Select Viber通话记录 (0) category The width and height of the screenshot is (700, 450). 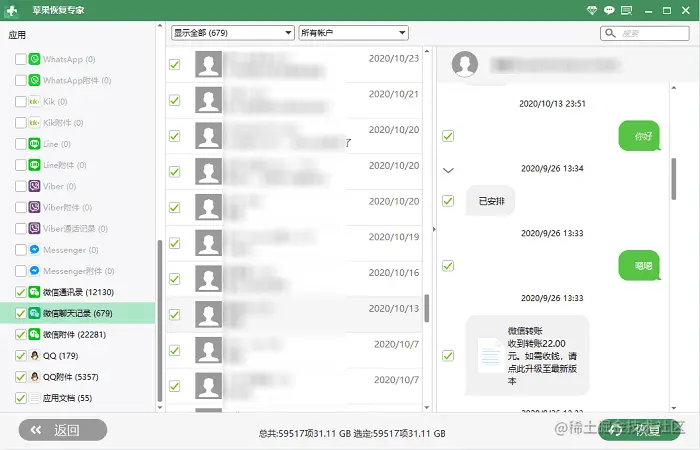coord(78,228)
